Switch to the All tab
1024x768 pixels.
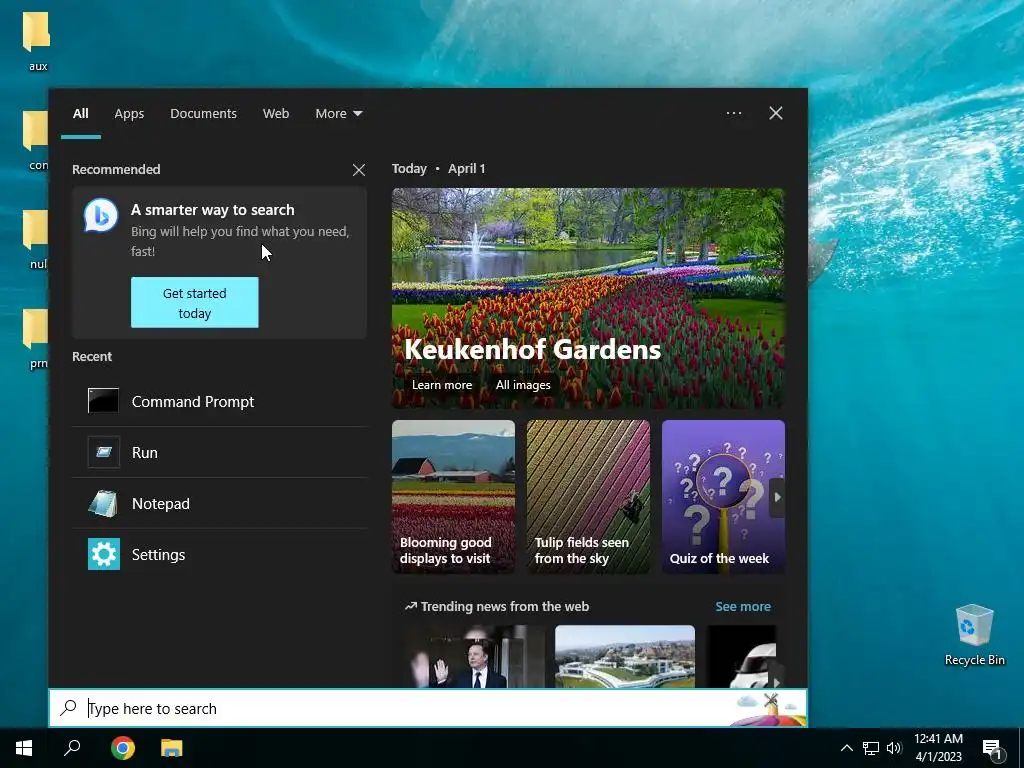[81, 114]
